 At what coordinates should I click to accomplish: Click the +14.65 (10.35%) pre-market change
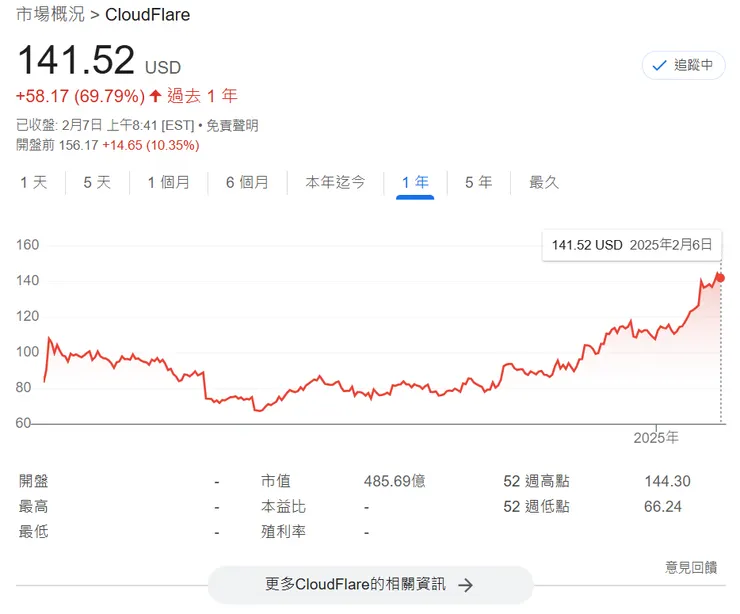click(151, 145)
